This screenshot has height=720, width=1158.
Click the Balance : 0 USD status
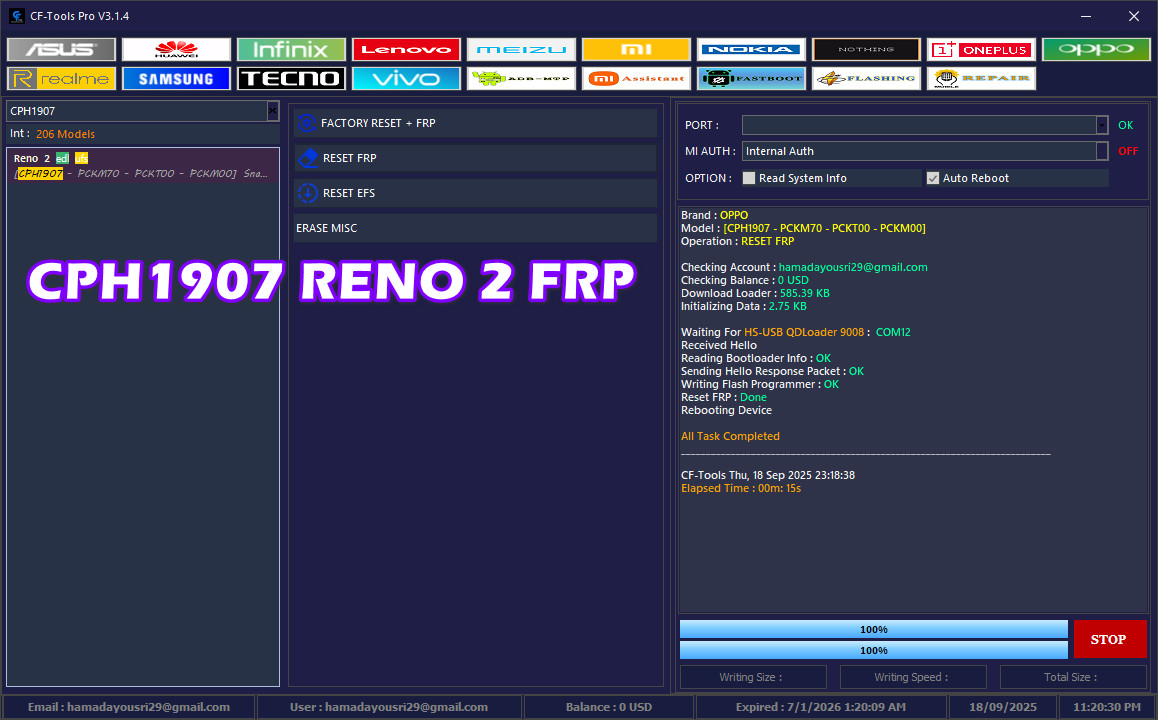click(609, 707)
